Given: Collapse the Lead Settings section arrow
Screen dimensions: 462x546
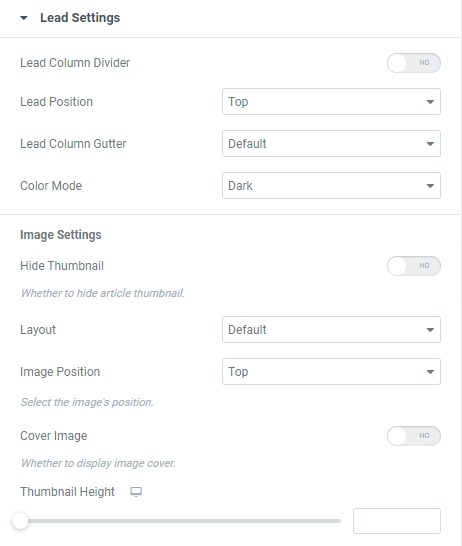Looking at the screenshot, I should click(24, 18).
